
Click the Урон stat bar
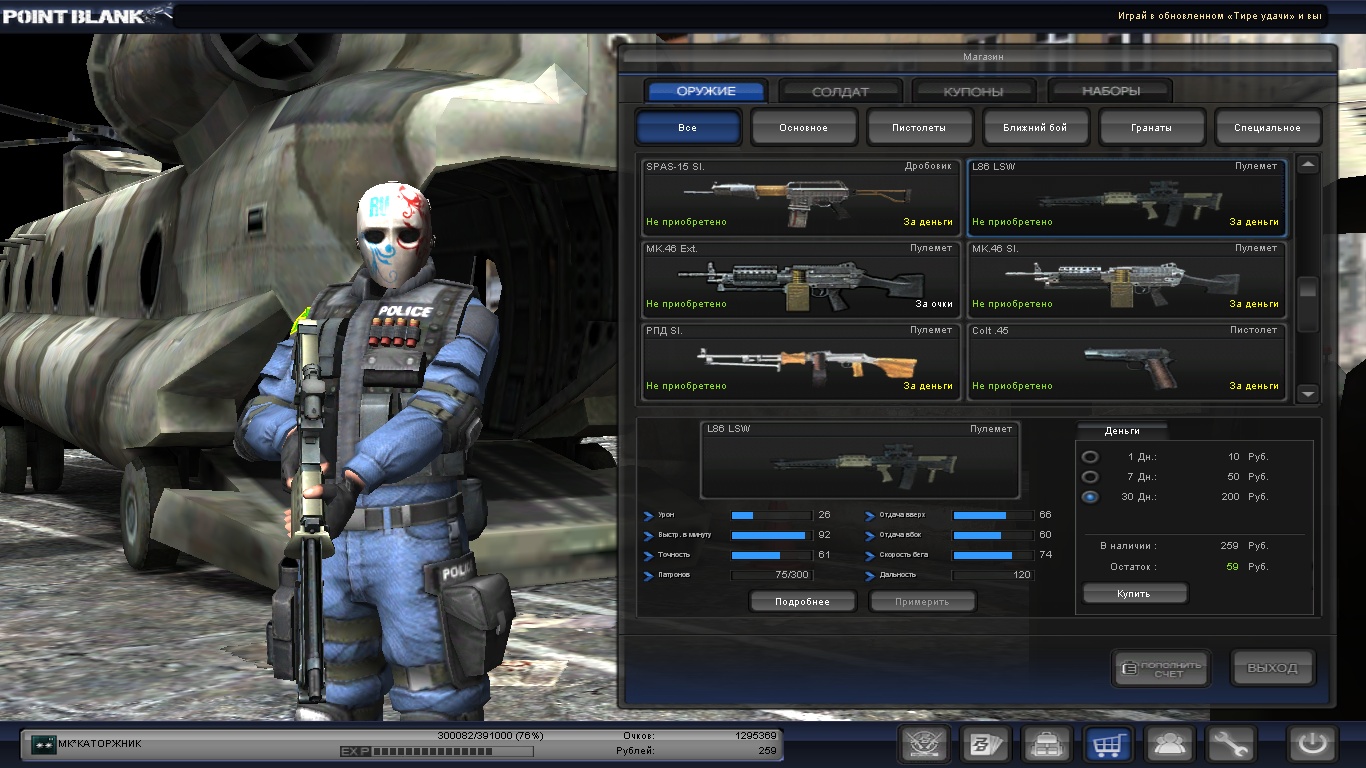pyautogui.click(x=771, y=515)
